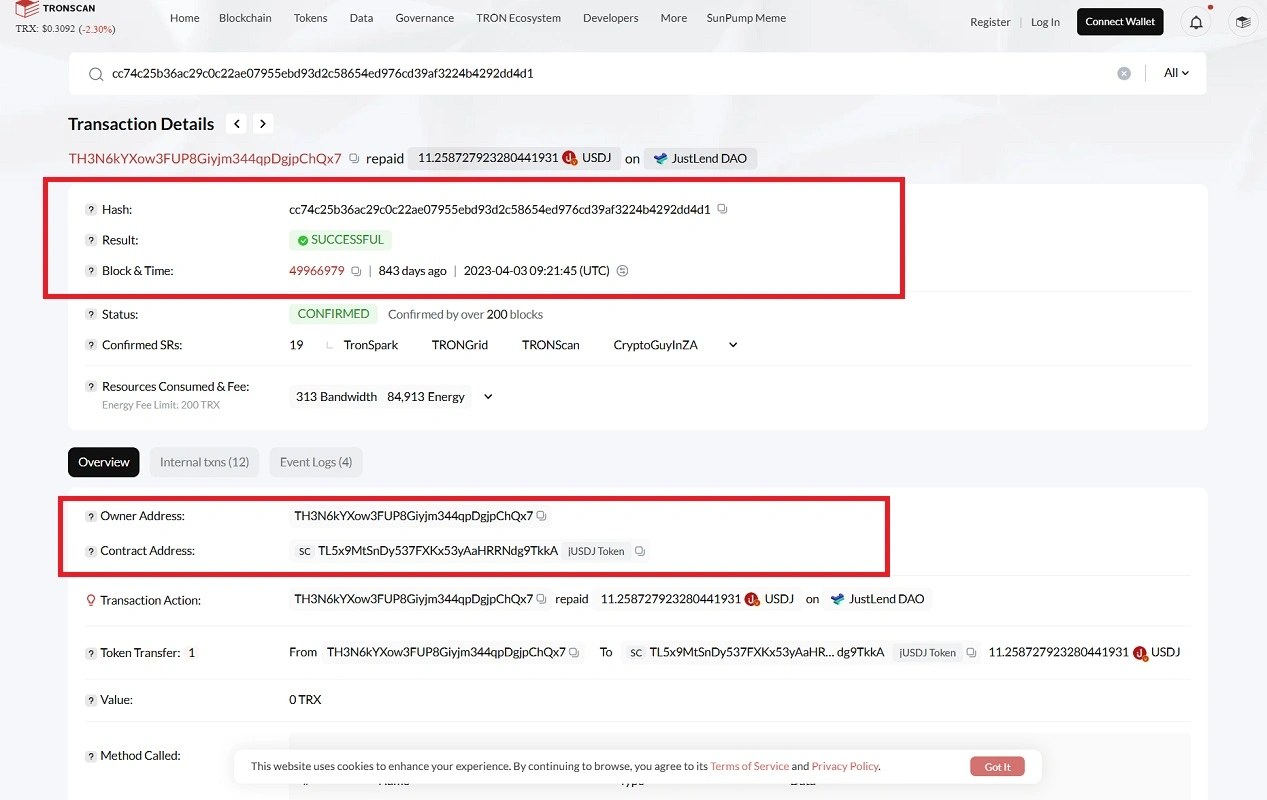Copy the owner address in the summary headline
This screenshot has width=1267, height=800.
[353, 159]
